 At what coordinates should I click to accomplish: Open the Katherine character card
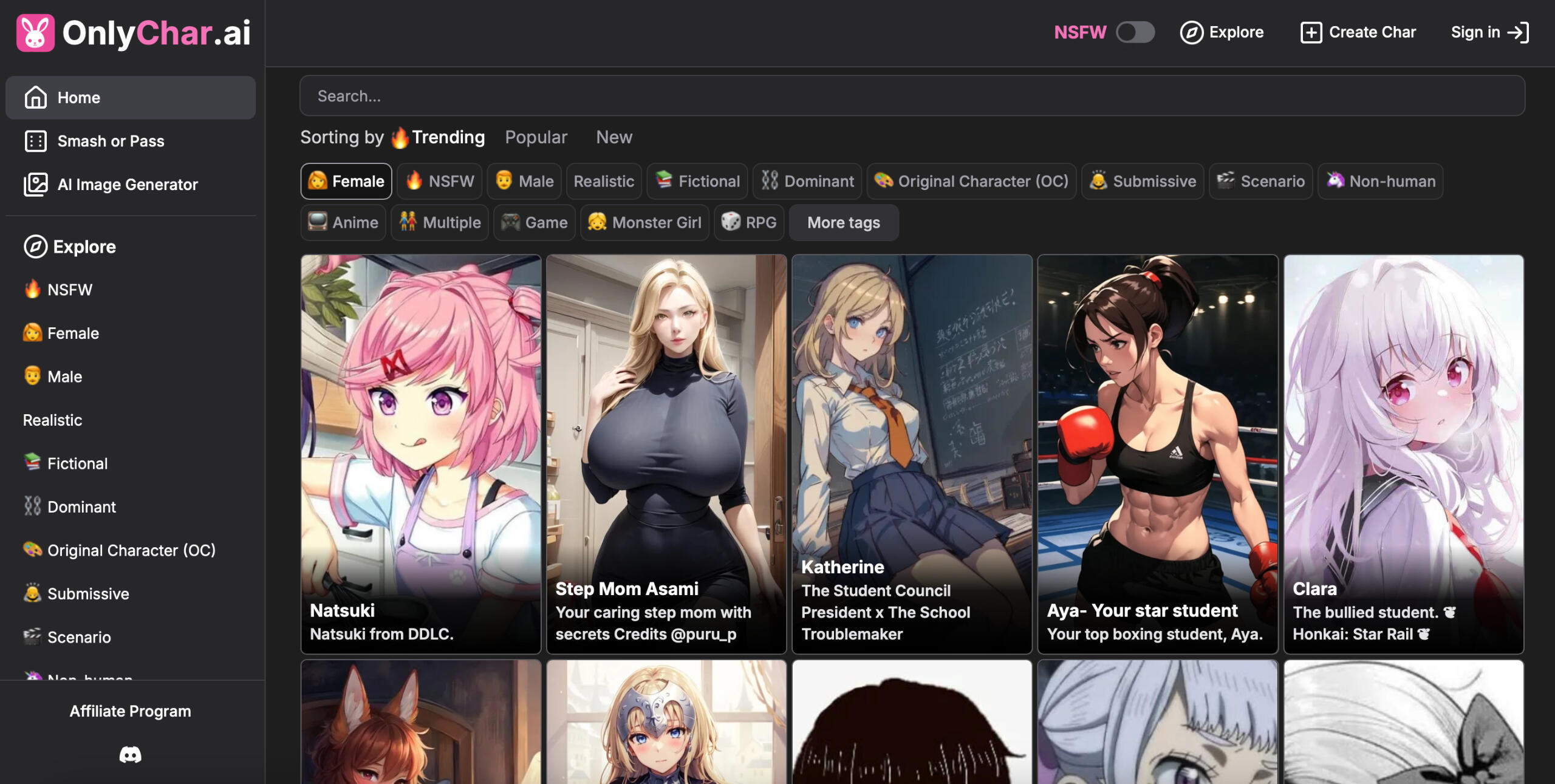coord(912,454)
